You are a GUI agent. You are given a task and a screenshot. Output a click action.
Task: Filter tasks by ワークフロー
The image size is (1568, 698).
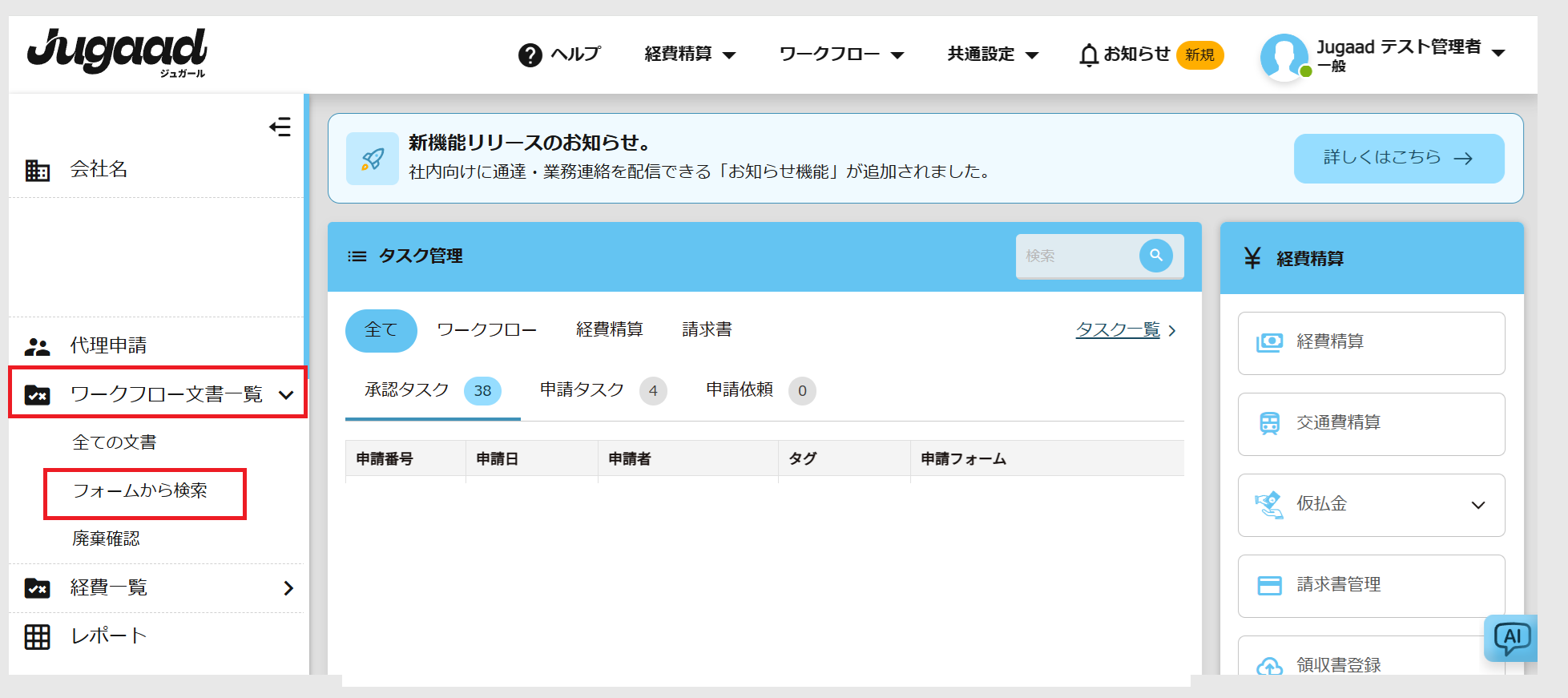[486, 330]
